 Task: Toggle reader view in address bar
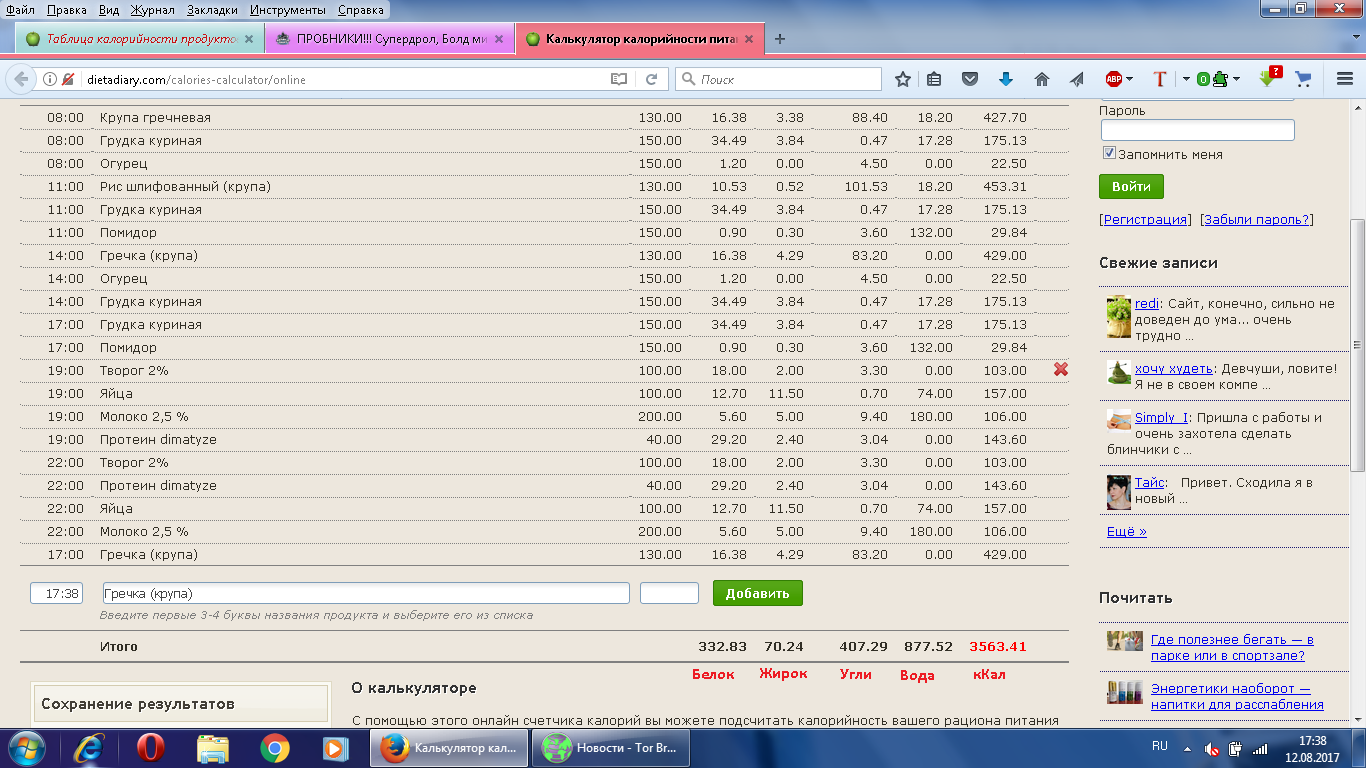619,79
